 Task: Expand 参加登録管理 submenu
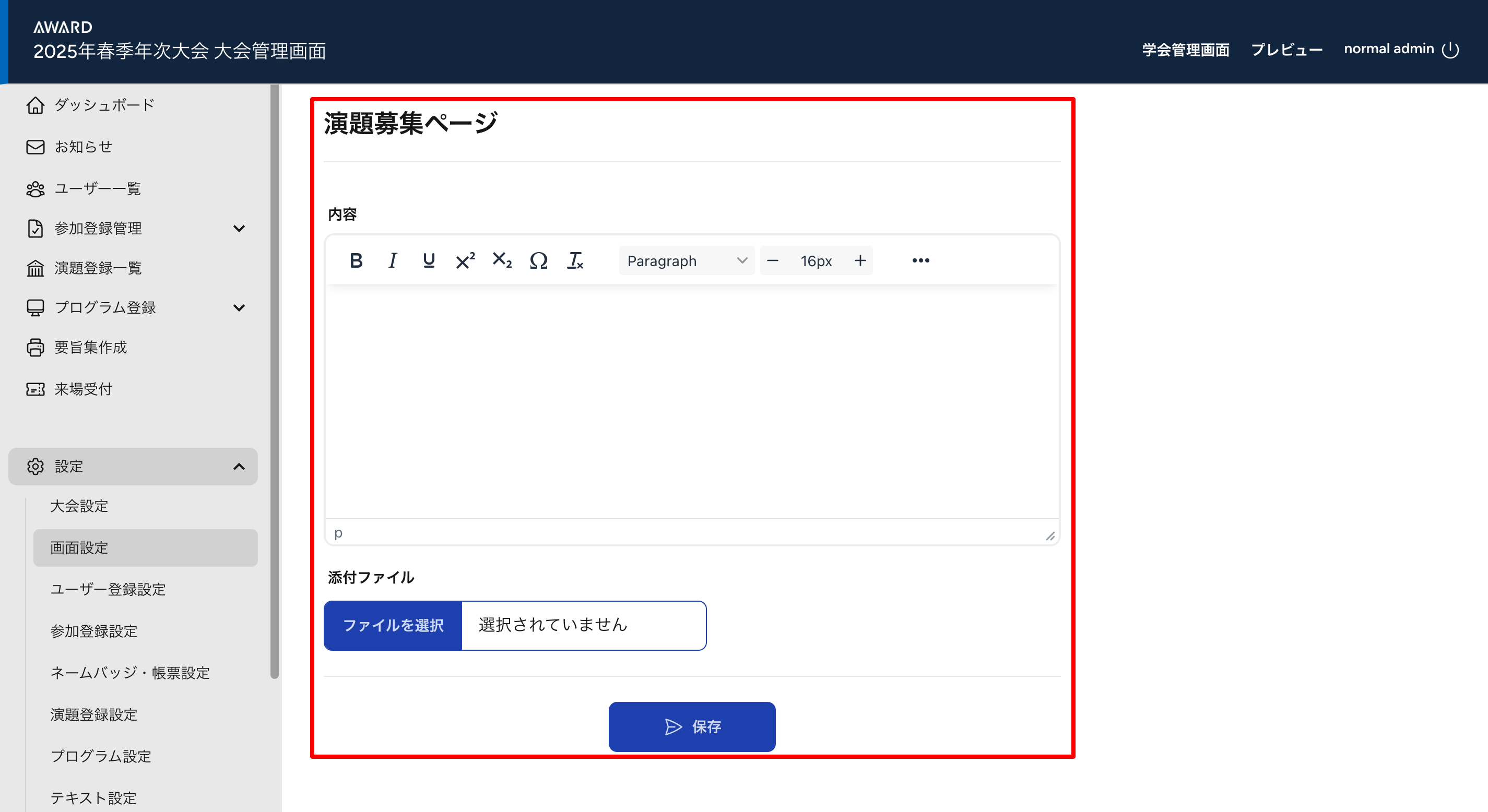click(x=239, y=229)
